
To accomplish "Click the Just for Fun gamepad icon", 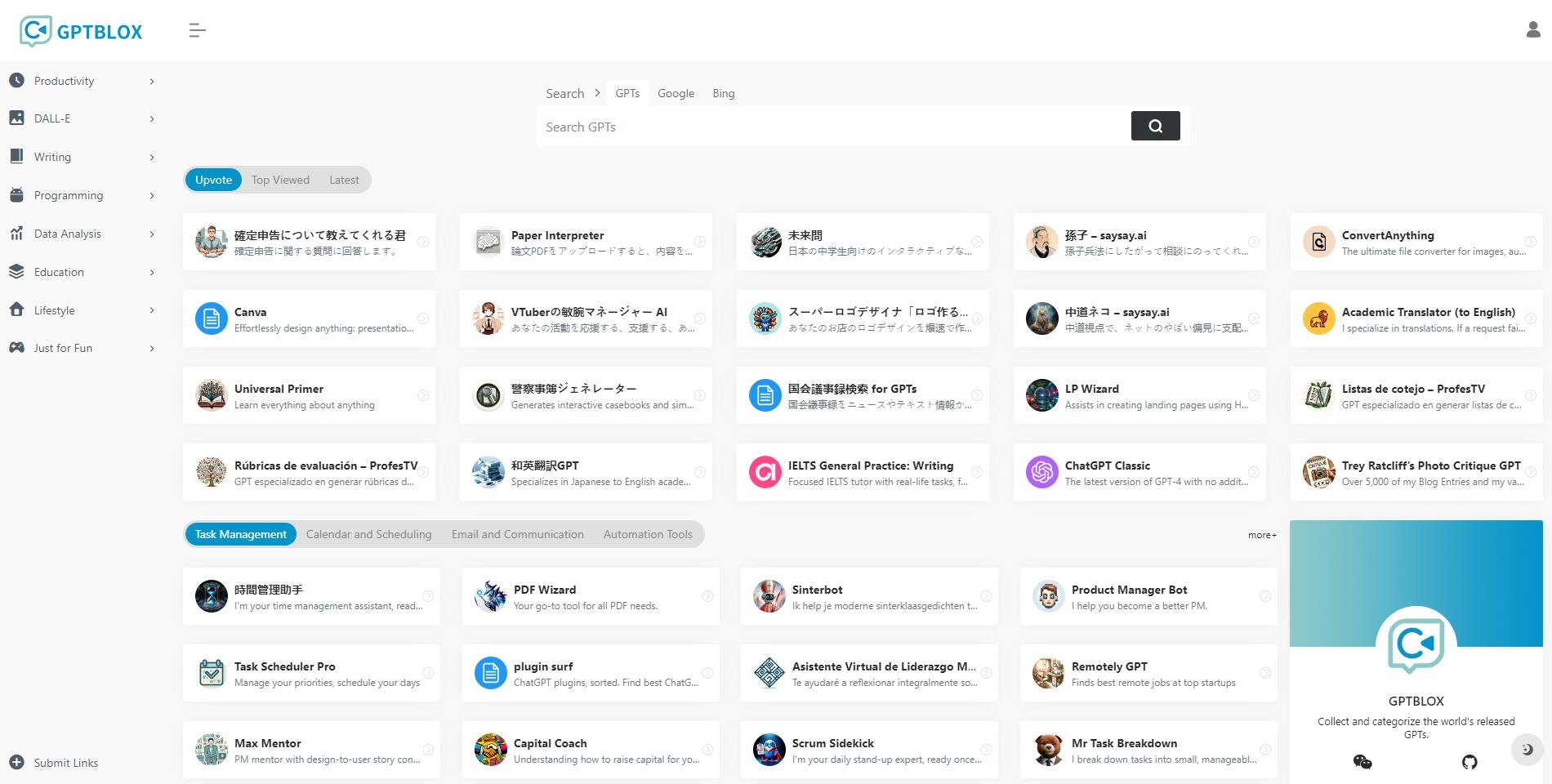I will 16,347.
